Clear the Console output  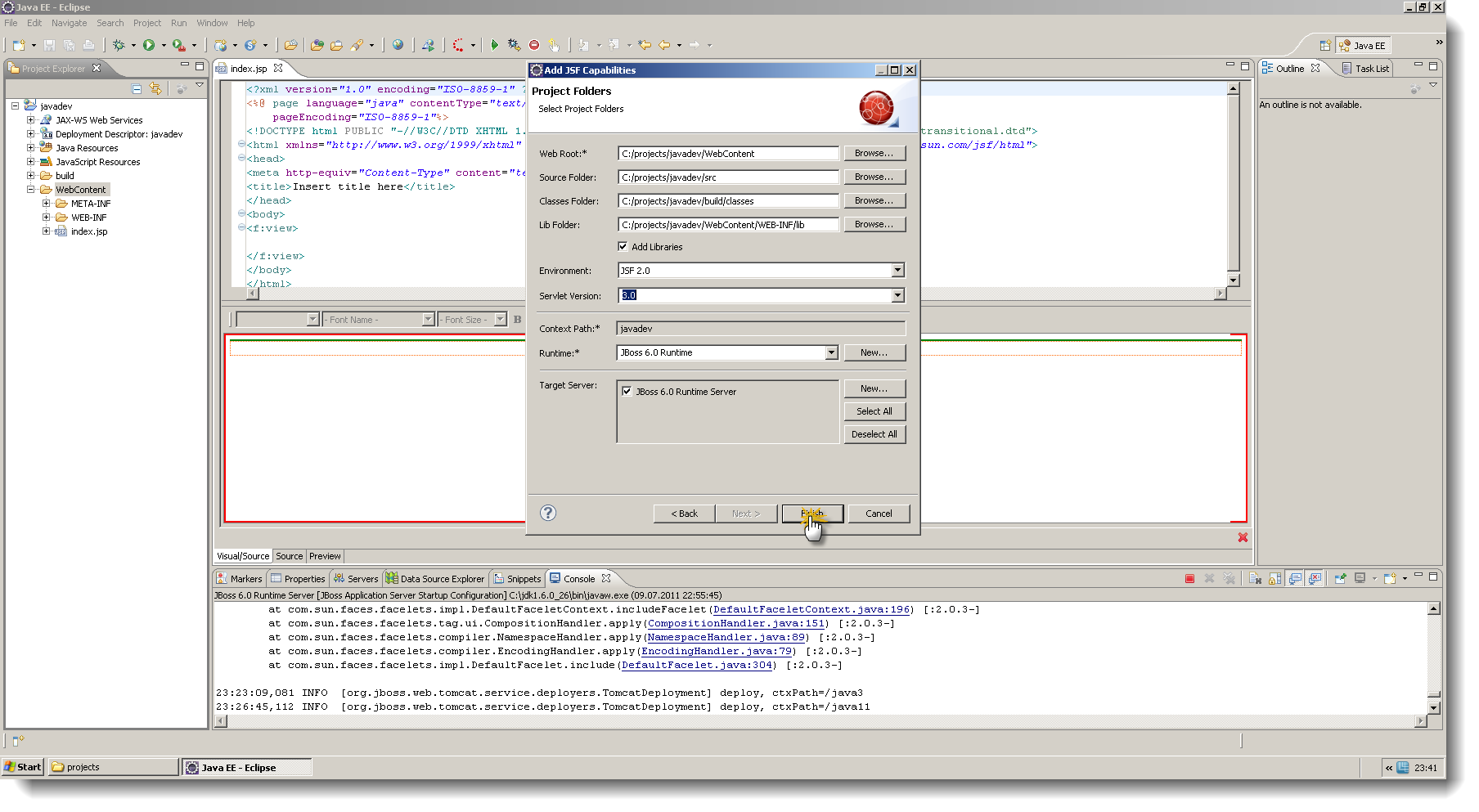[1256, 578]
